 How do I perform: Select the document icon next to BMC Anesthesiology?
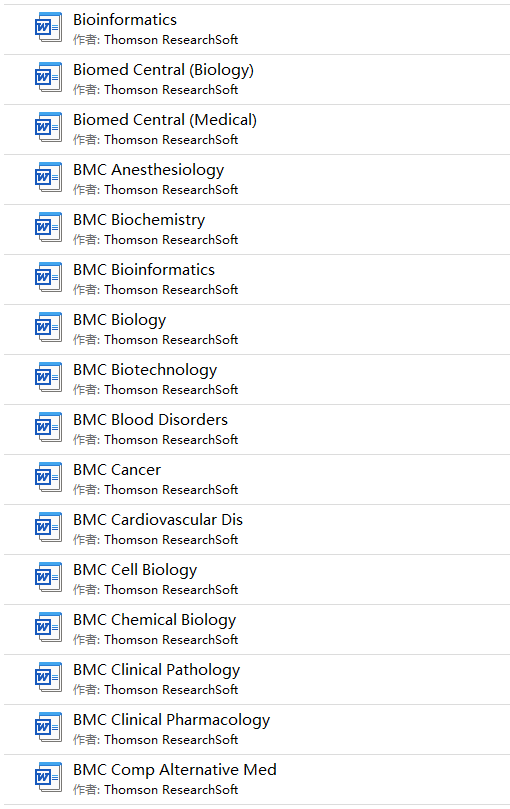point(49,177)
